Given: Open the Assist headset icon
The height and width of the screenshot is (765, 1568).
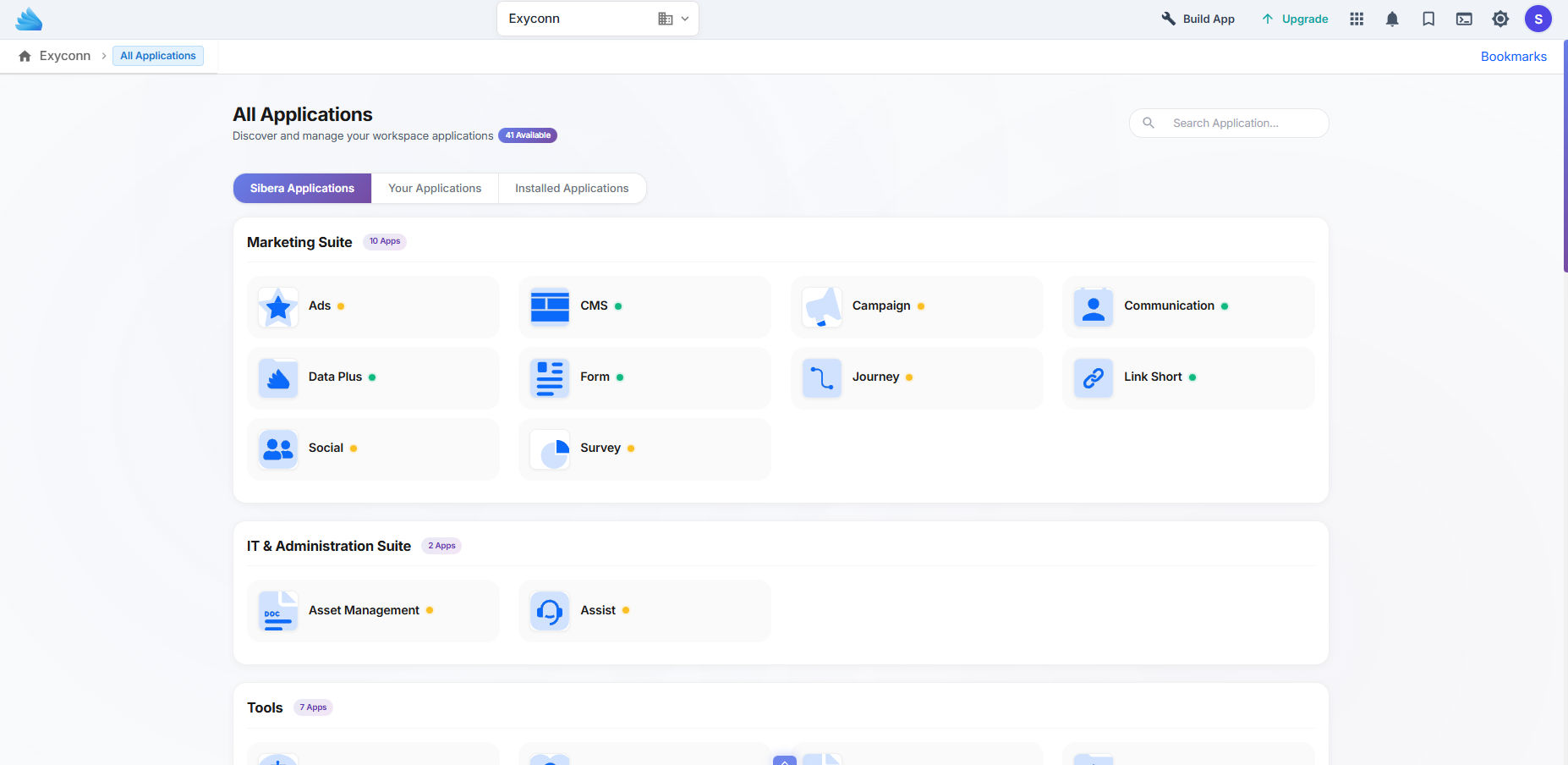Looking at the screenshot, I should [x=549, y=610].
